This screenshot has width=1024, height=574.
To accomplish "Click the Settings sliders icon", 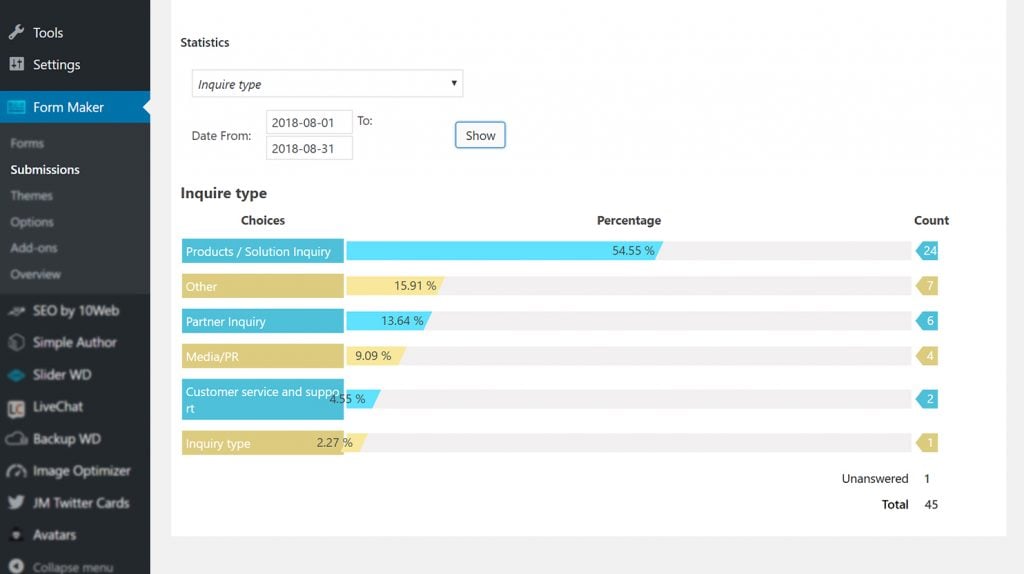I will (x=16, y=64).
